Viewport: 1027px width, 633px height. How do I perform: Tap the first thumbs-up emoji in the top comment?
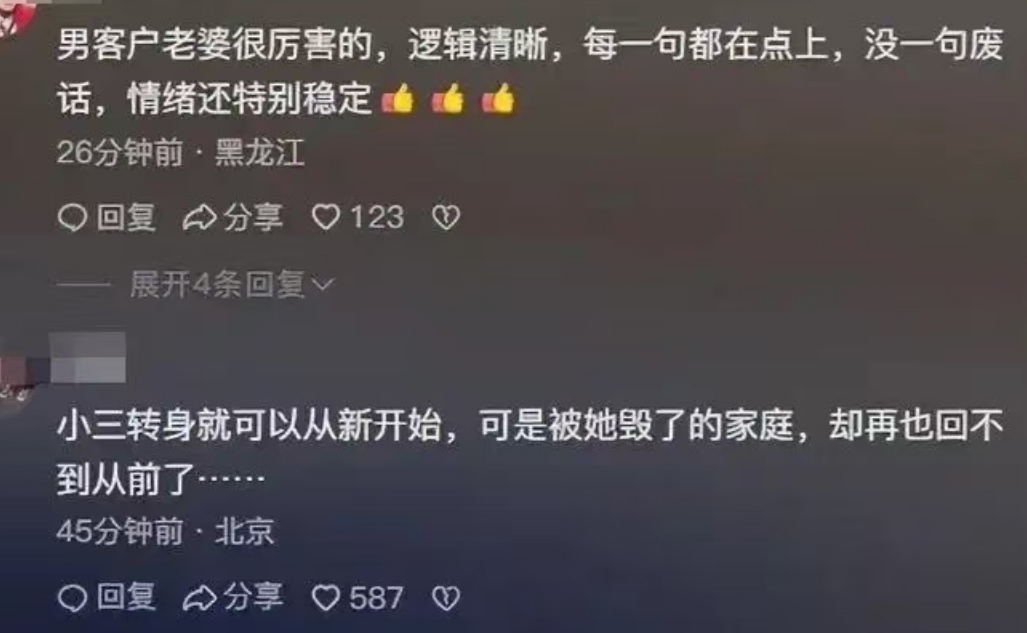point(398,100)
